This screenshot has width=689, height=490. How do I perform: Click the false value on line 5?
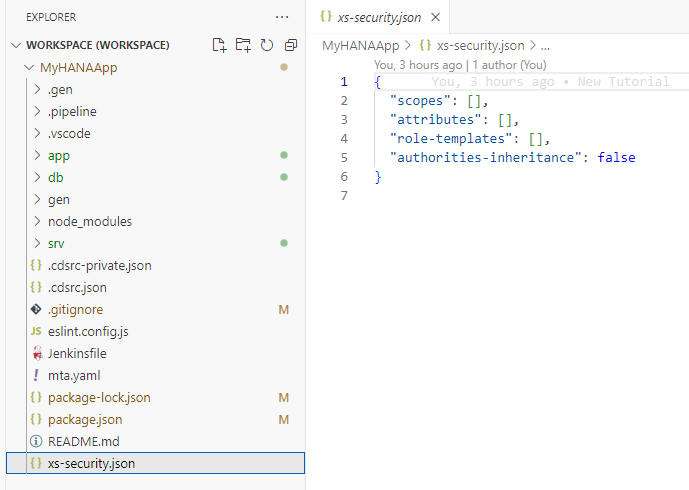click(x=616, y=158)
